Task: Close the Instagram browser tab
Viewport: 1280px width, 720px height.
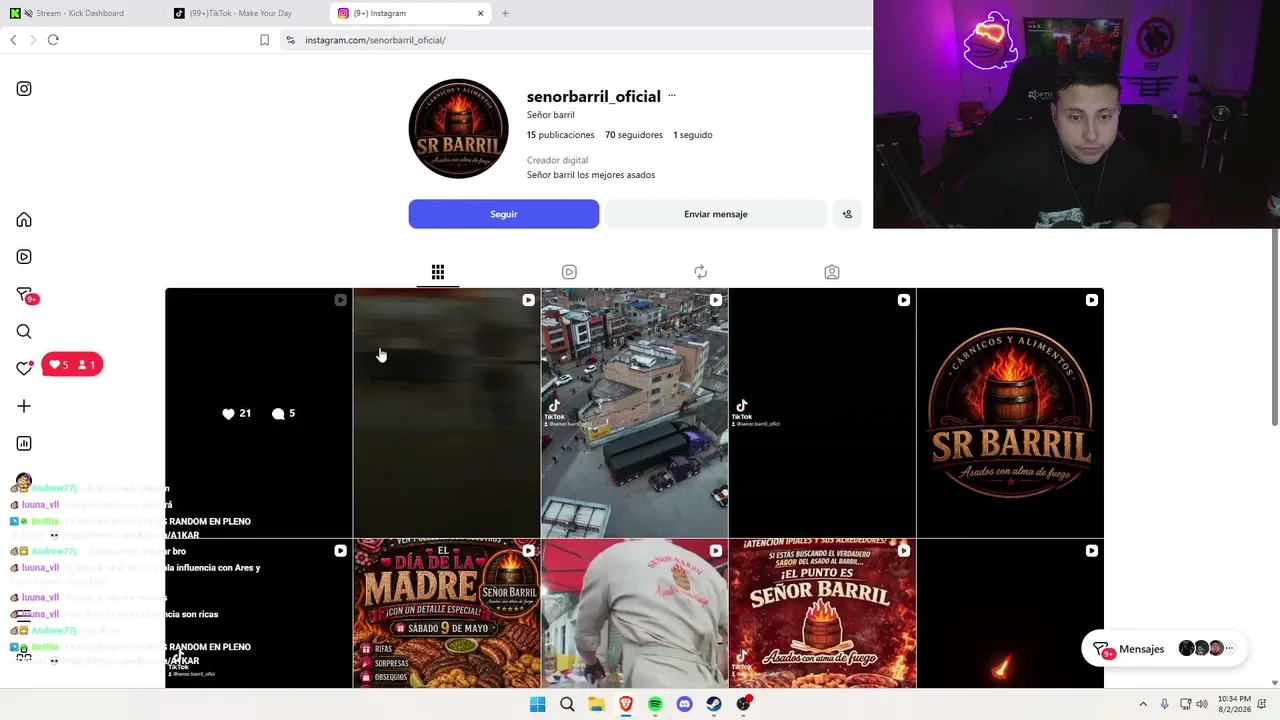Action: 480,13
